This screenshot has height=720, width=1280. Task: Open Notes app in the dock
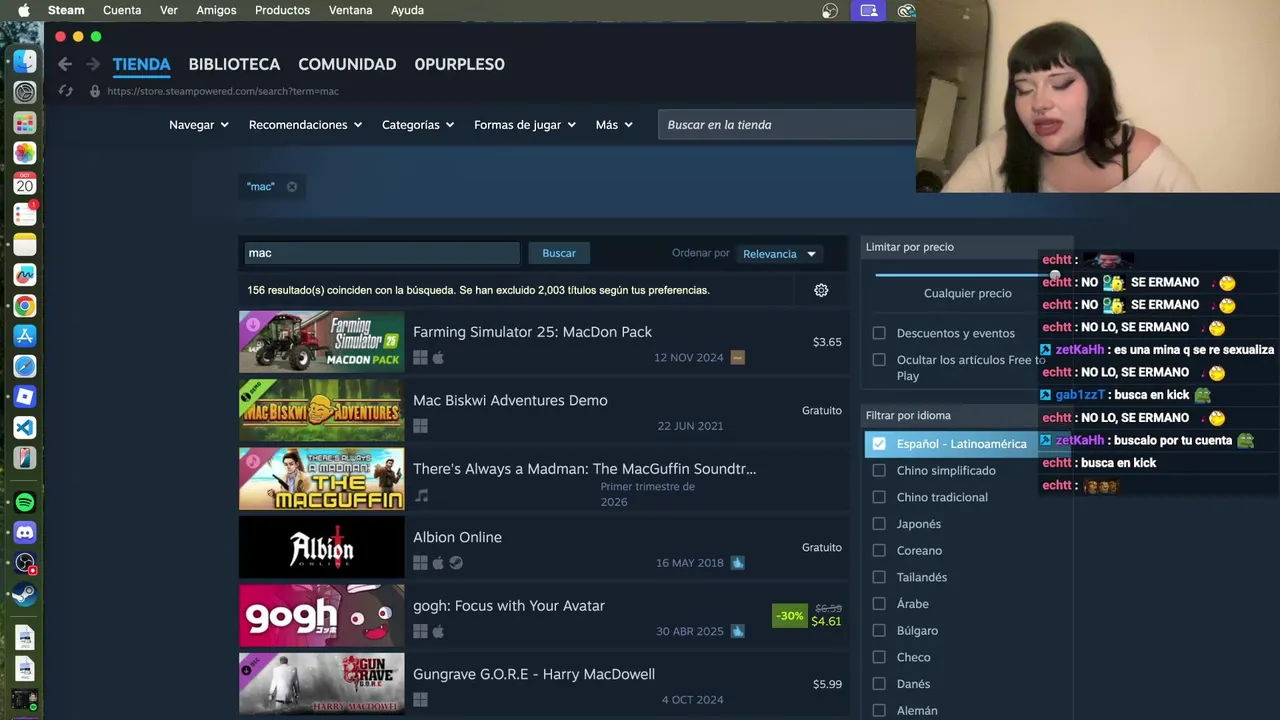(x=25, y=245)
